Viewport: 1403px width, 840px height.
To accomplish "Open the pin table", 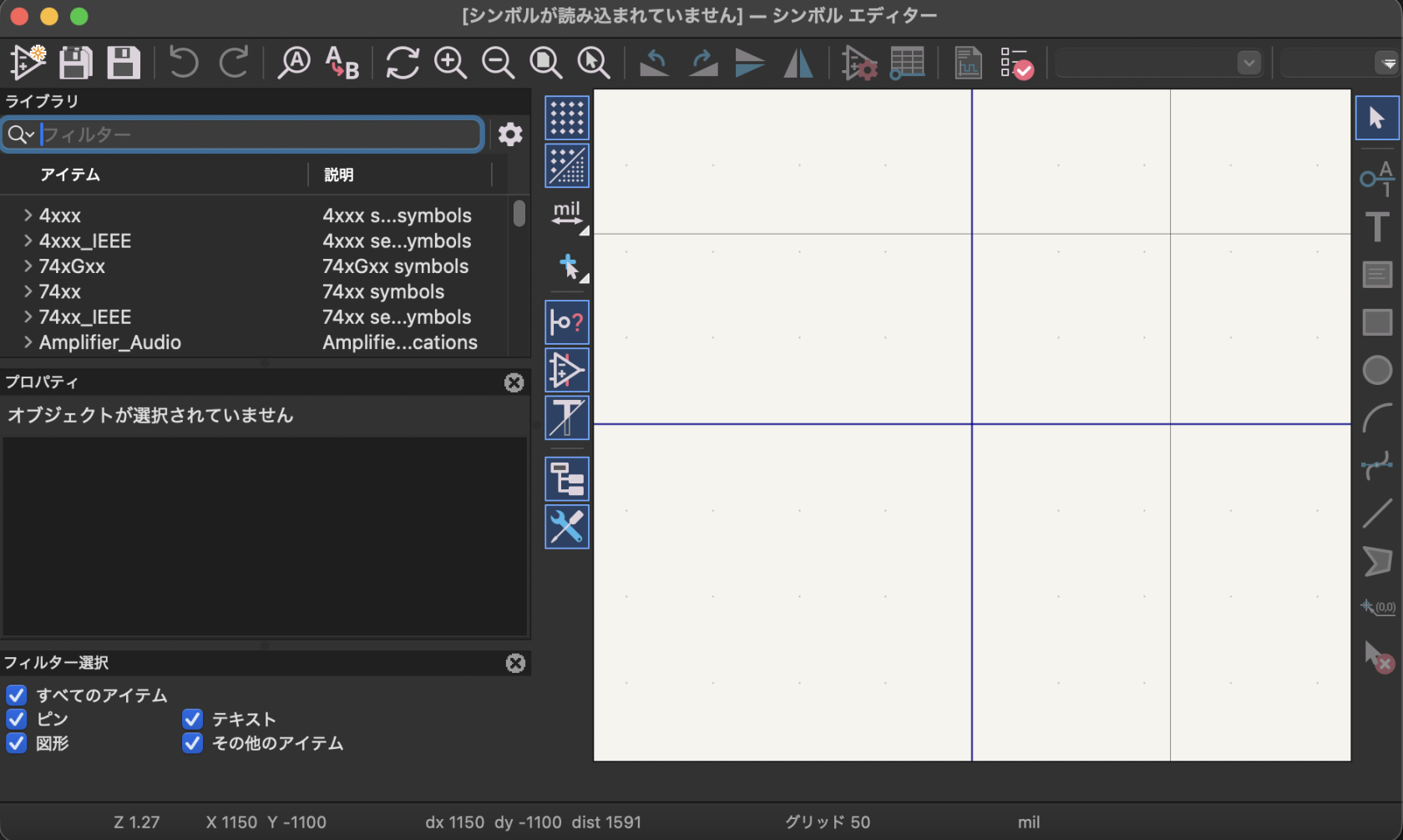I will [x=907, y=63].
